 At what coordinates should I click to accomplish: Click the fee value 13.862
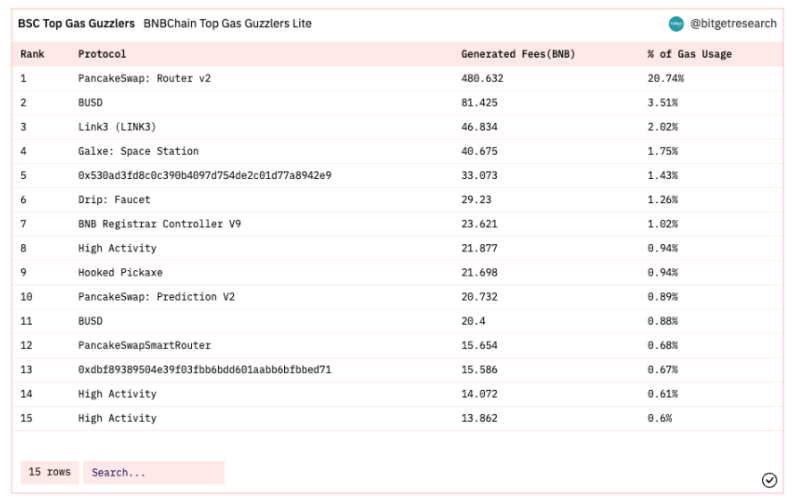click(x=479, y=418)
